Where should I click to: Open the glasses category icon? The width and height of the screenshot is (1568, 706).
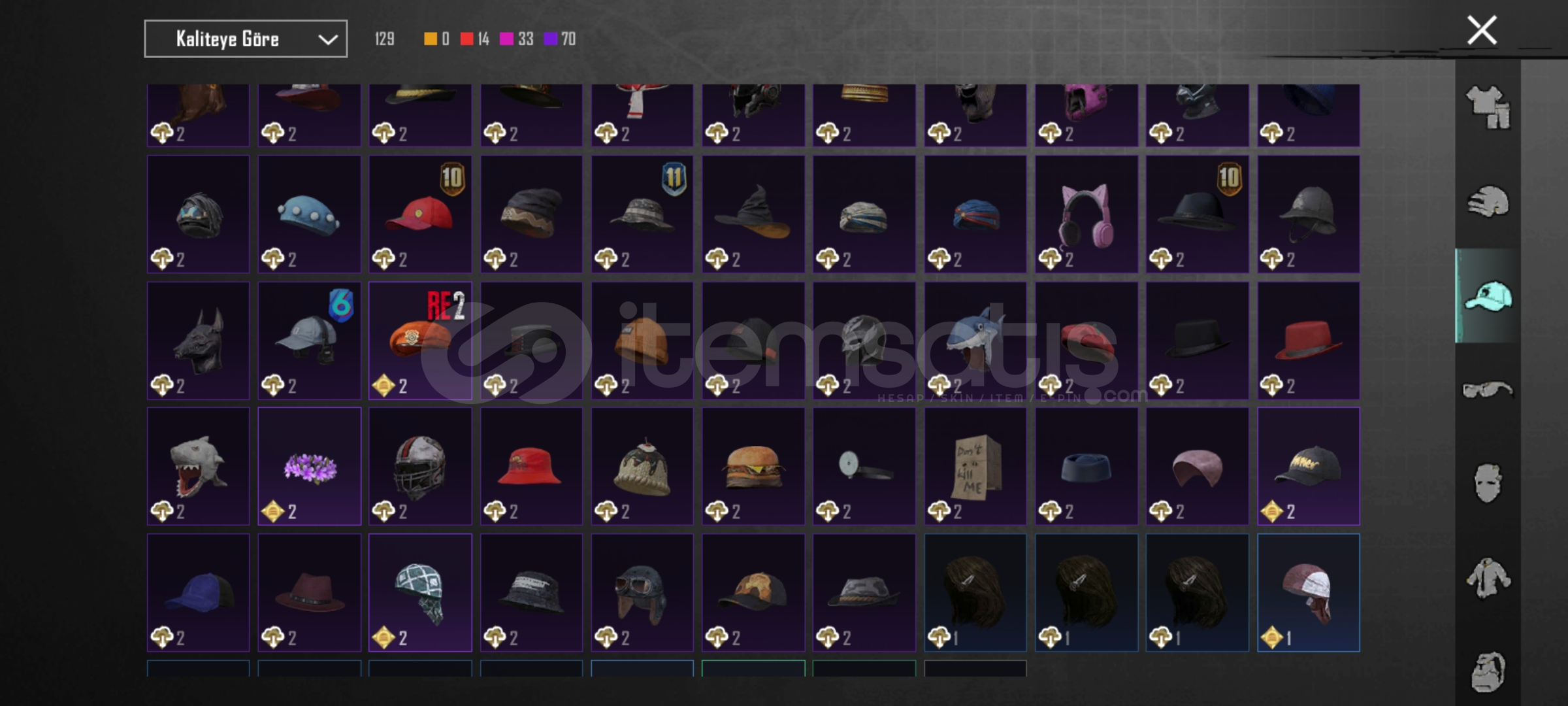[1488, 390]
